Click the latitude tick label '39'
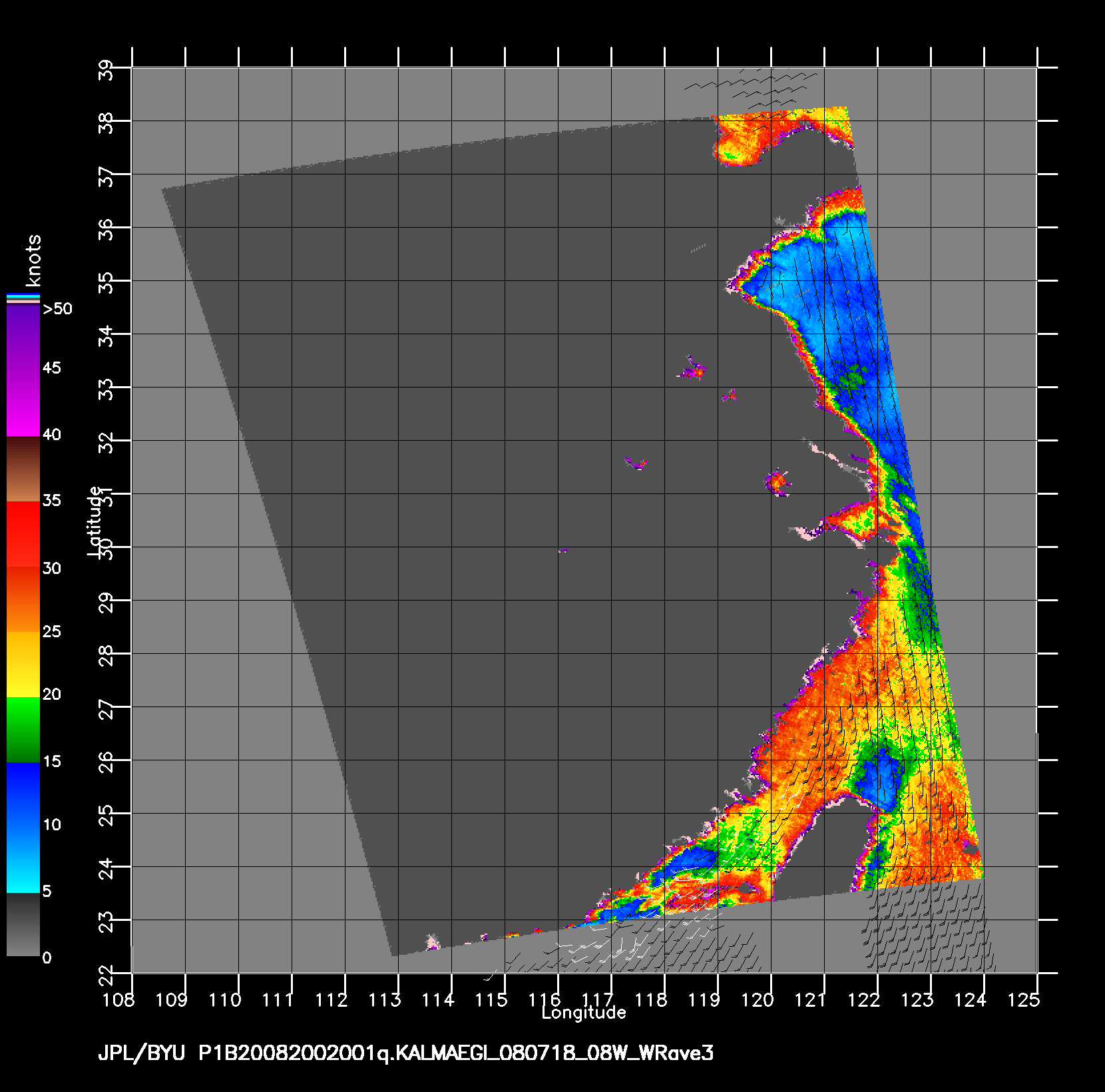 coord(106,69)
